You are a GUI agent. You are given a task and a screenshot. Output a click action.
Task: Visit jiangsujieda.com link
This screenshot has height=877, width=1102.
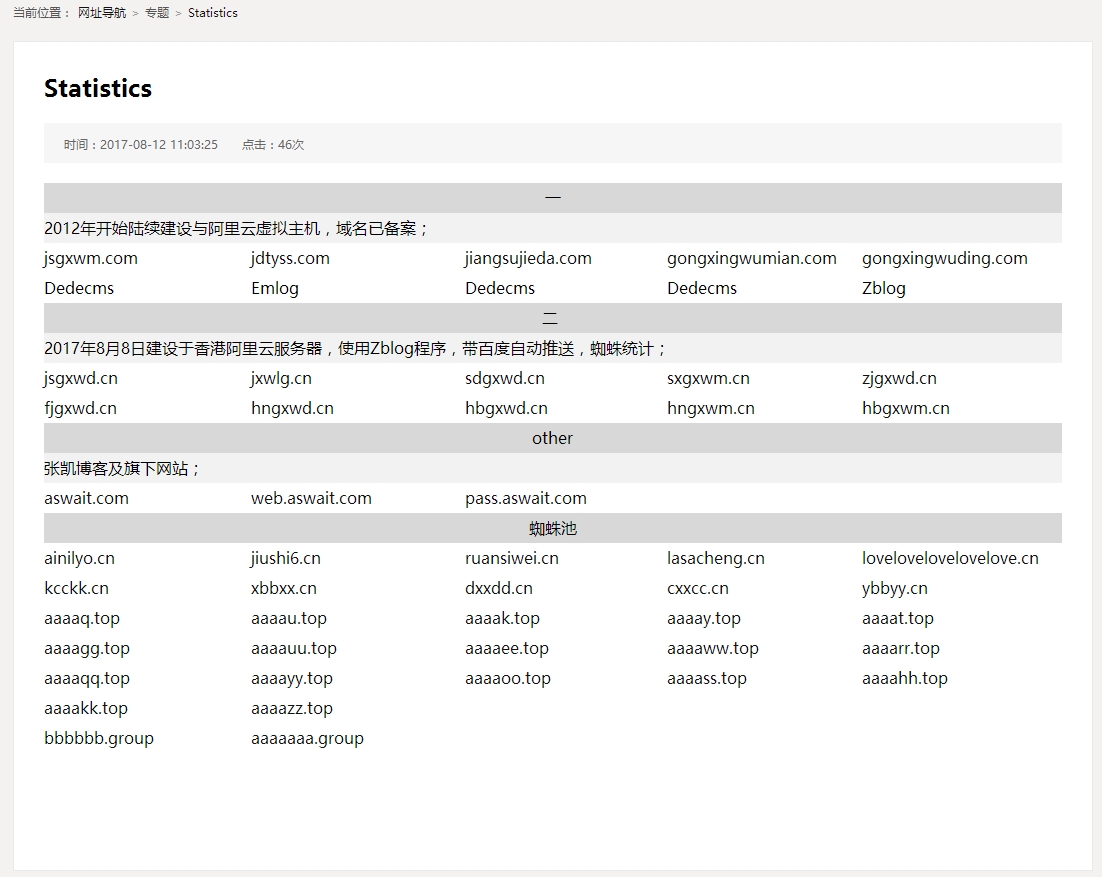tap(528, 258)
